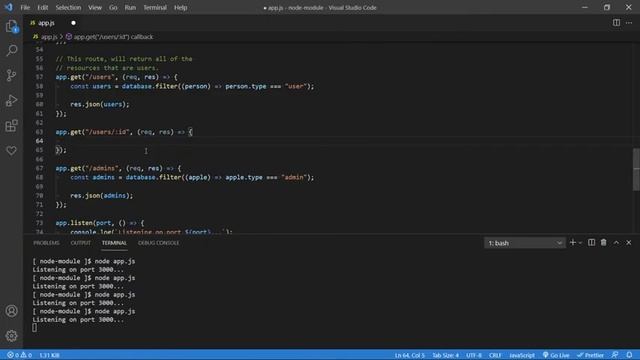Viewport: 640px width, 360px height.
Task: Select the app.js editor tab
Action: [x=46, y=23]
